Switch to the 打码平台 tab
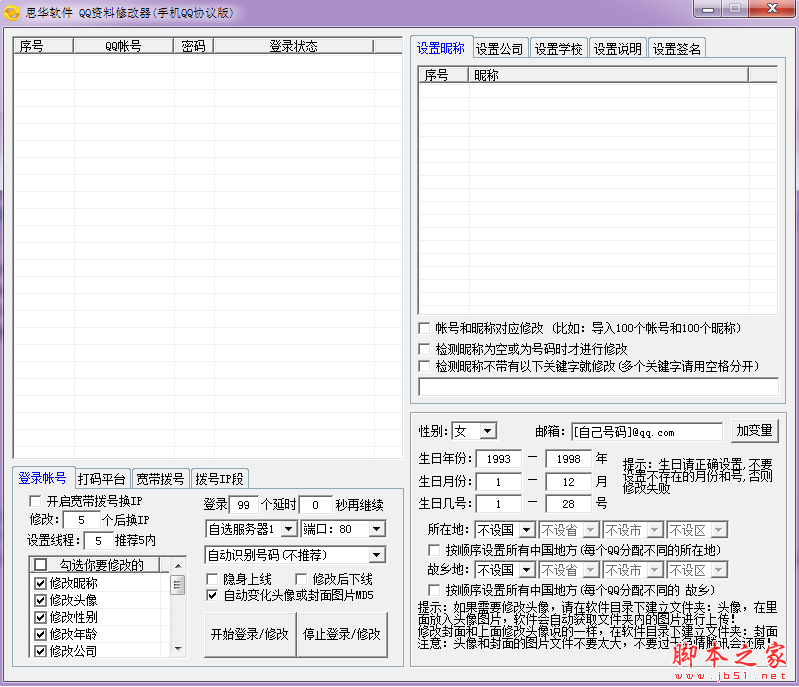The height and width of the screenshot is (687, 799). click(102, 478)
